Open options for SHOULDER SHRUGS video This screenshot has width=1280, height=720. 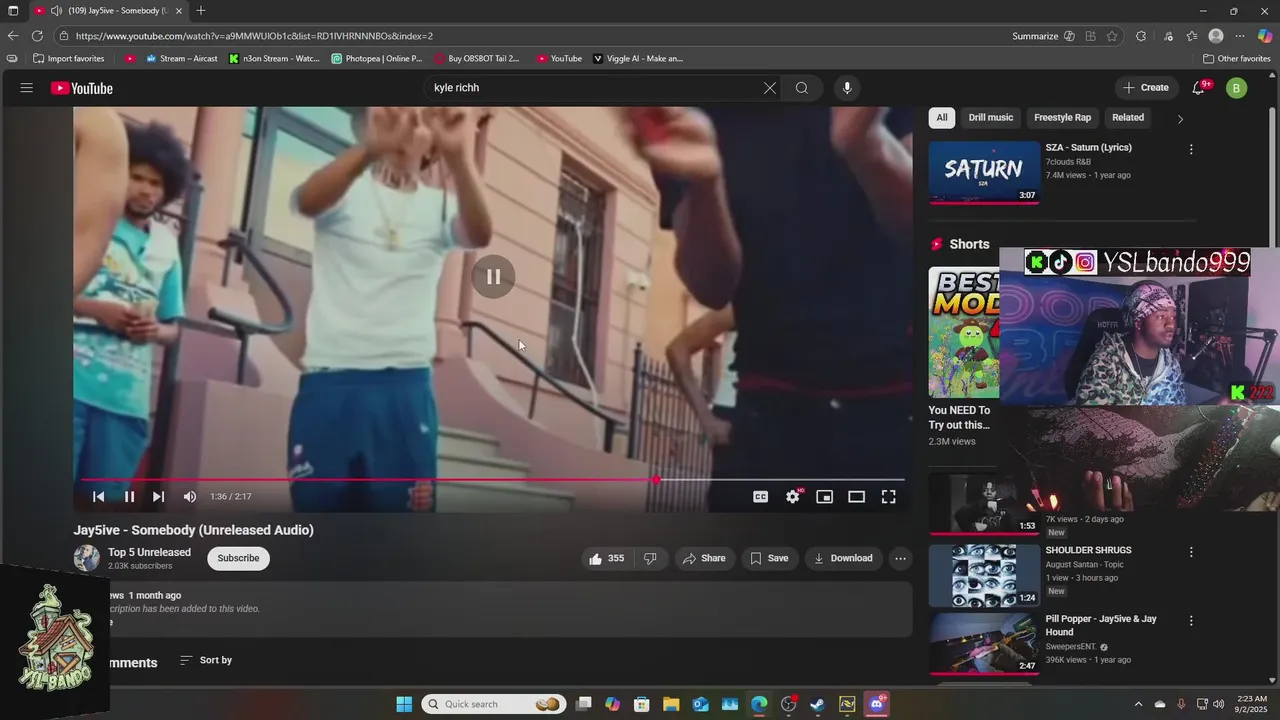coord(1191,552)
